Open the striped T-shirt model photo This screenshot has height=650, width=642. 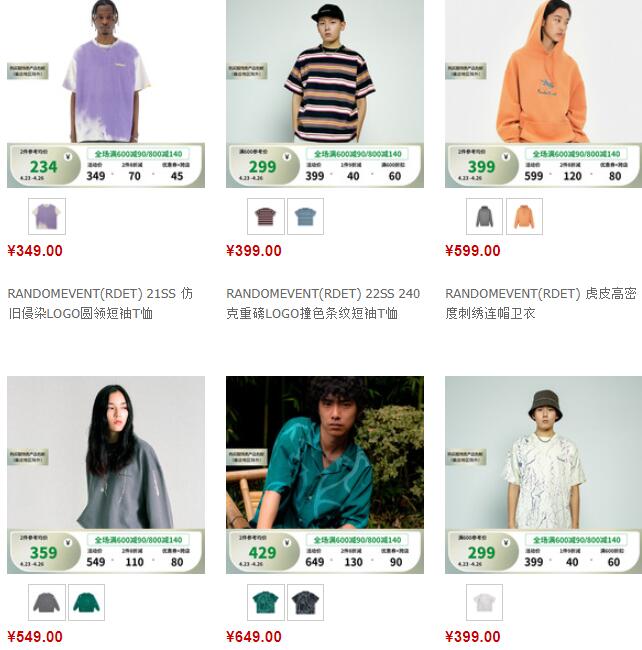coord(325,94)
